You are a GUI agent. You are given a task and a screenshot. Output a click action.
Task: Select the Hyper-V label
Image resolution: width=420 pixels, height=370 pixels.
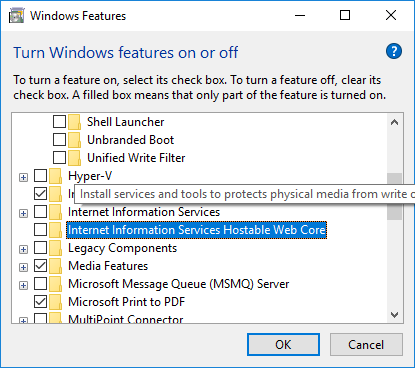coord(90,176)
